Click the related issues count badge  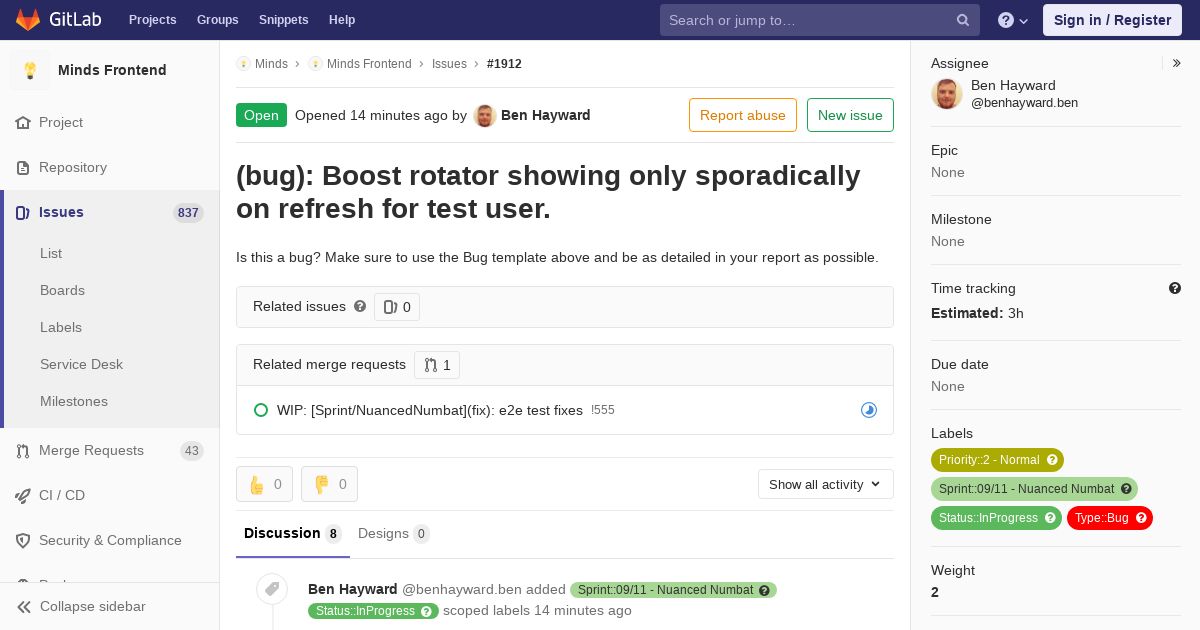[397, 307]
